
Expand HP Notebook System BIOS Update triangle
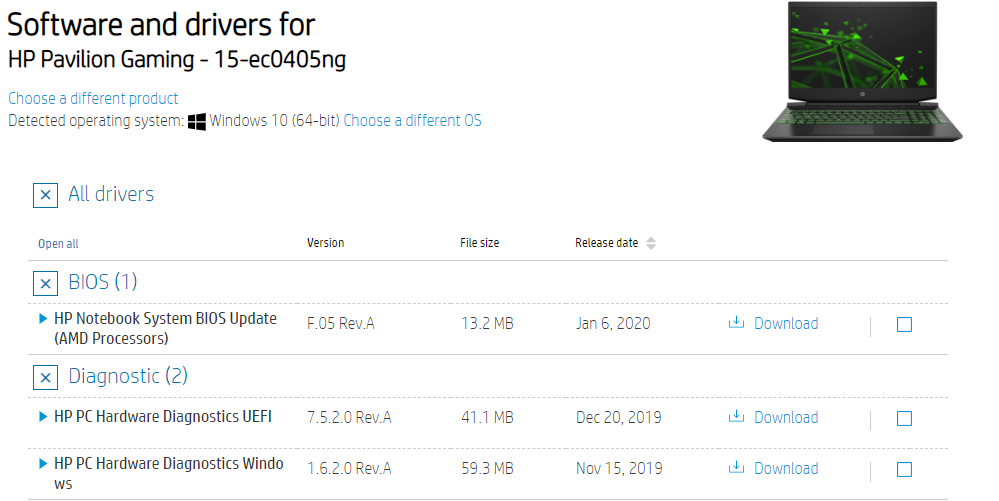[43, 319]
